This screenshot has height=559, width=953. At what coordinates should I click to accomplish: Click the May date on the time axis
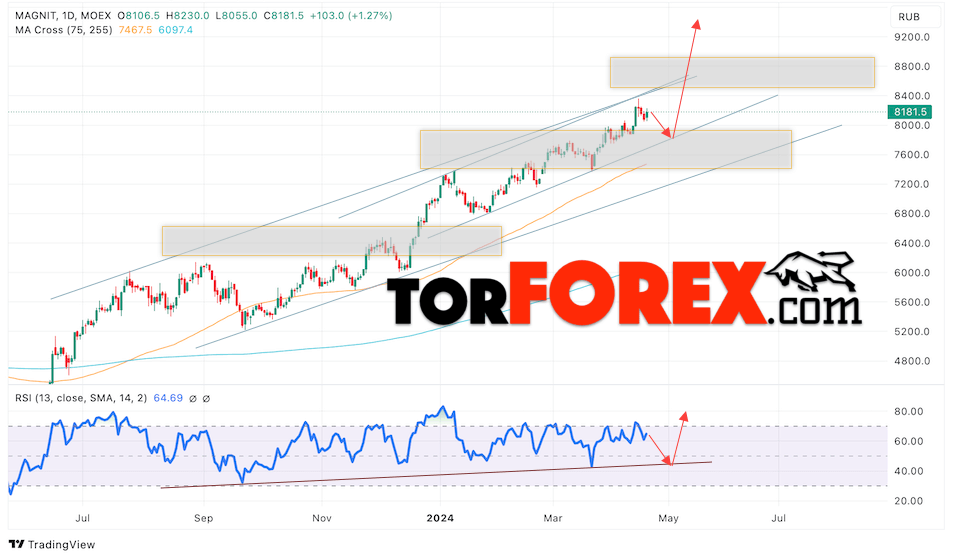tap(668, 518)
